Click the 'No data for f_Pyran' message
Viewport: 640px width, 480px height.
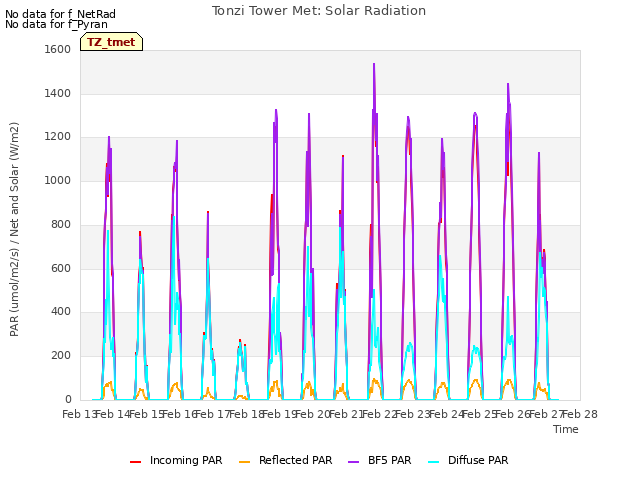pyautogui.click(x=56, y=24)
